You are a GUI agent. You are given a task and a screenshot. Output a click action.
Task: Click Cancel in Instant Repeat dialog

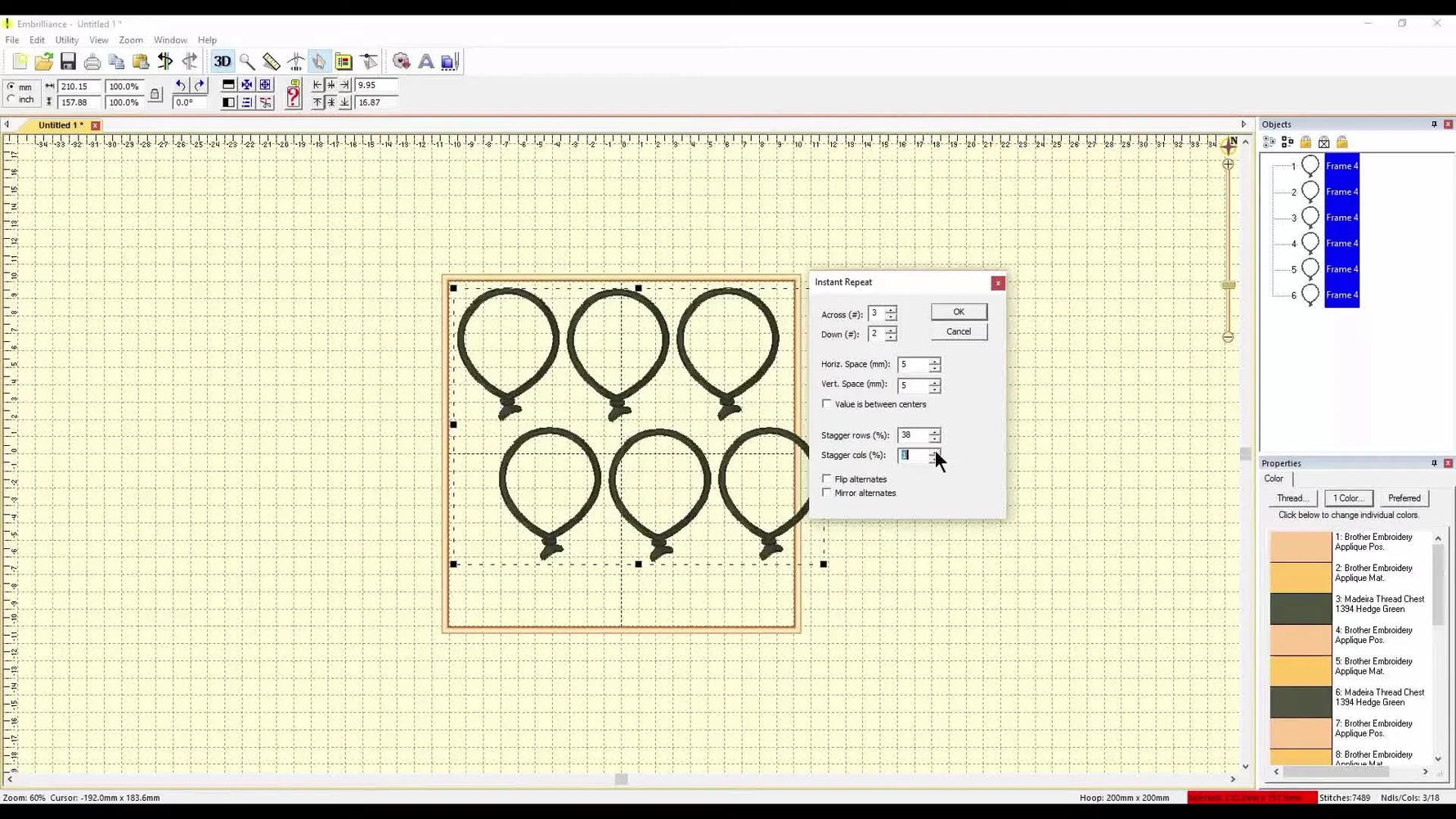pos(959,331)
